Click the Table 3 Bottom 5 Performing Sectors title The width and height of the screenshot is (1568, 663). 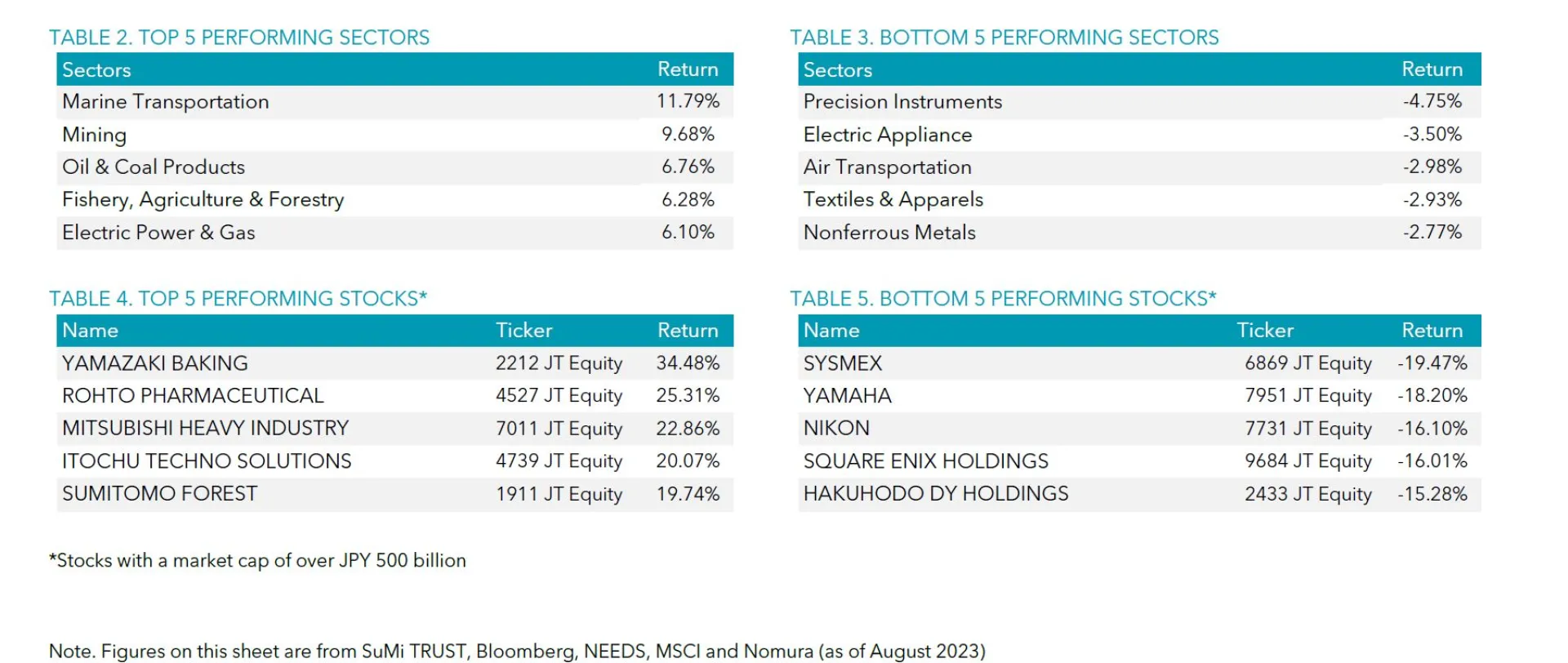tap(1004, 38)
